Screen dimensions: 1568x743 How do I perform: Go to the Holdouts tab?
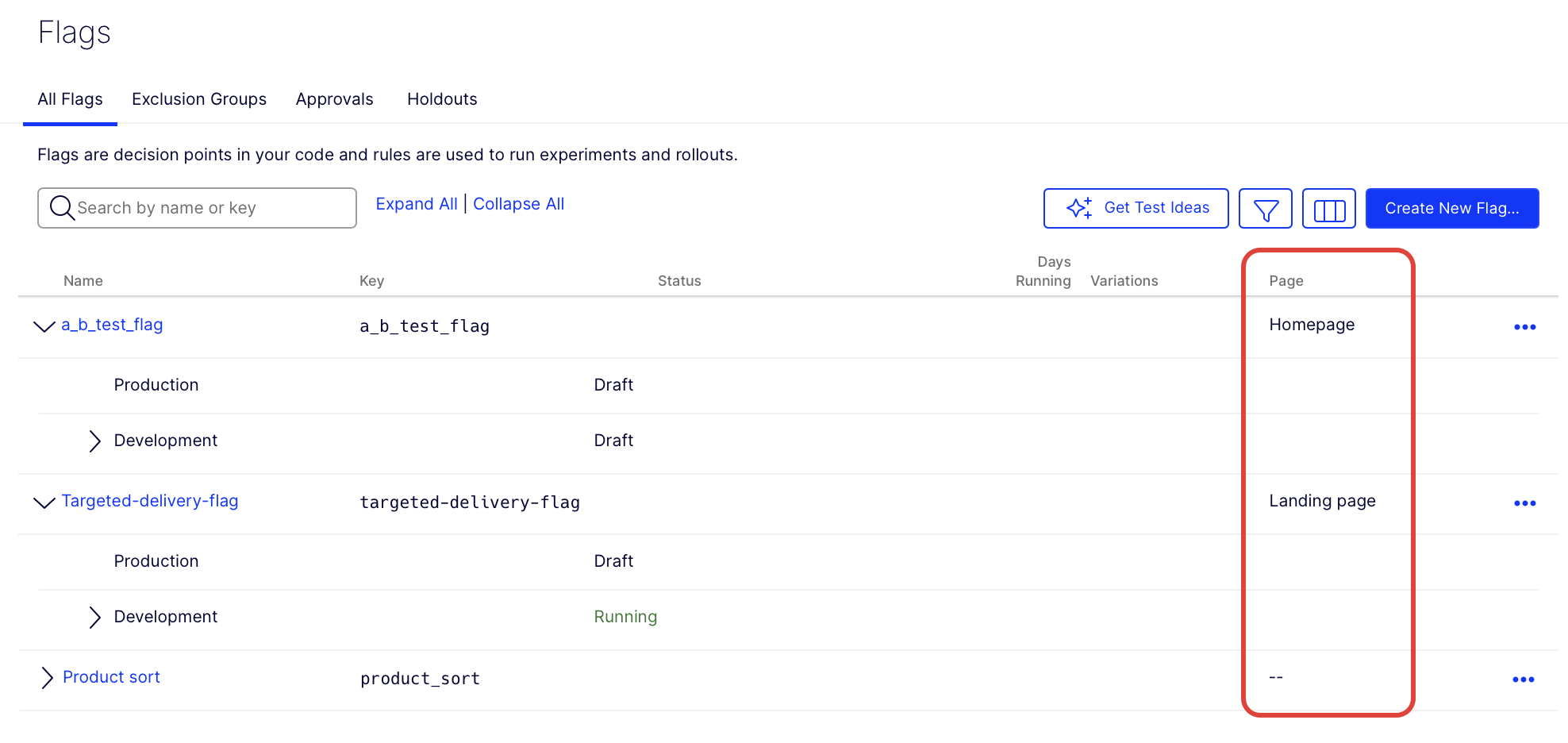click(x=442, y=99)
